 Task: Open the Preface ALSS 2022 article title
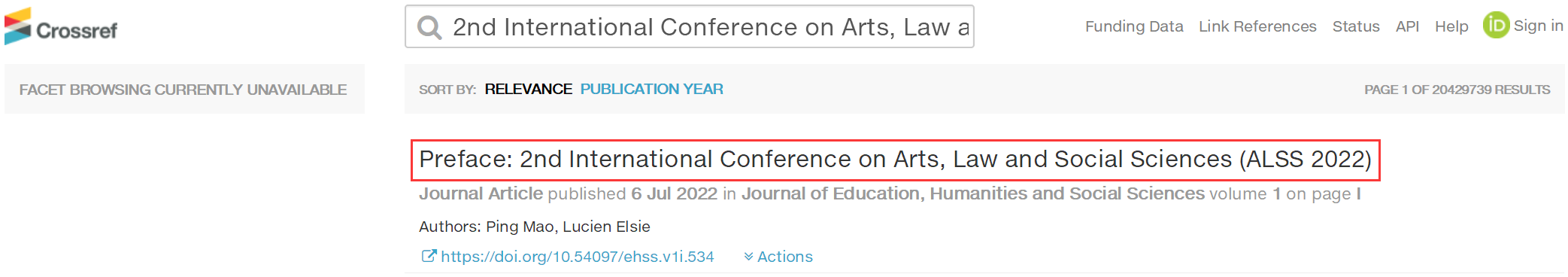click(x=895, y=160)
